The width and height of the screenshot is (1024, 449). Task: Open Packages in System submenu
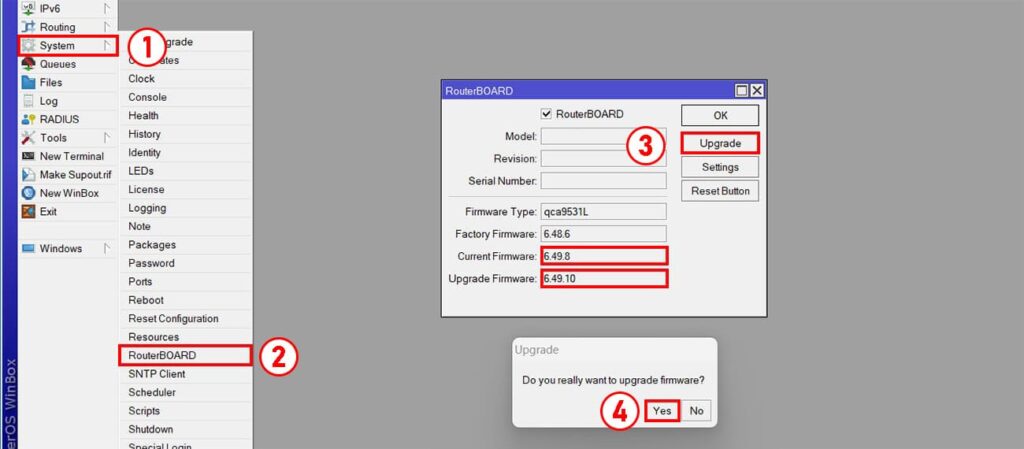click(x=185, y=245)
